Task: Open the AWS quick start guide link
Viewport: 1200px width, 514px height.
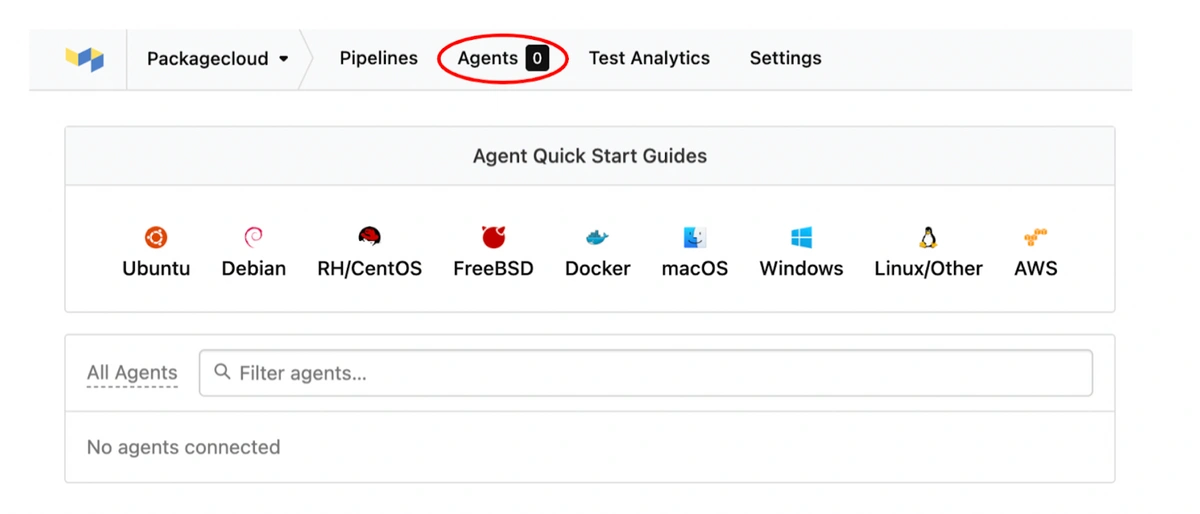Action: [x=1036, y=268]
